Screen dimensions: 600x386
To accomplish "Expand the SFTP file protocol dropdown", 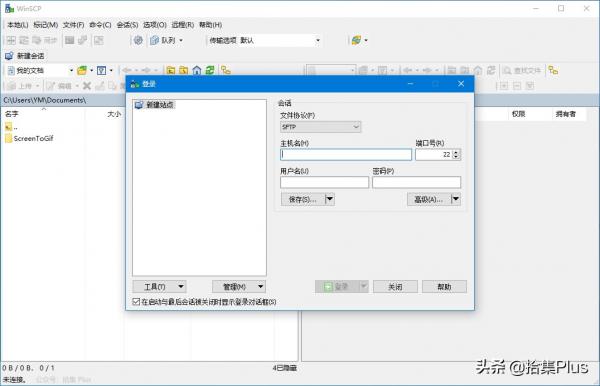I will click(320, 127).
